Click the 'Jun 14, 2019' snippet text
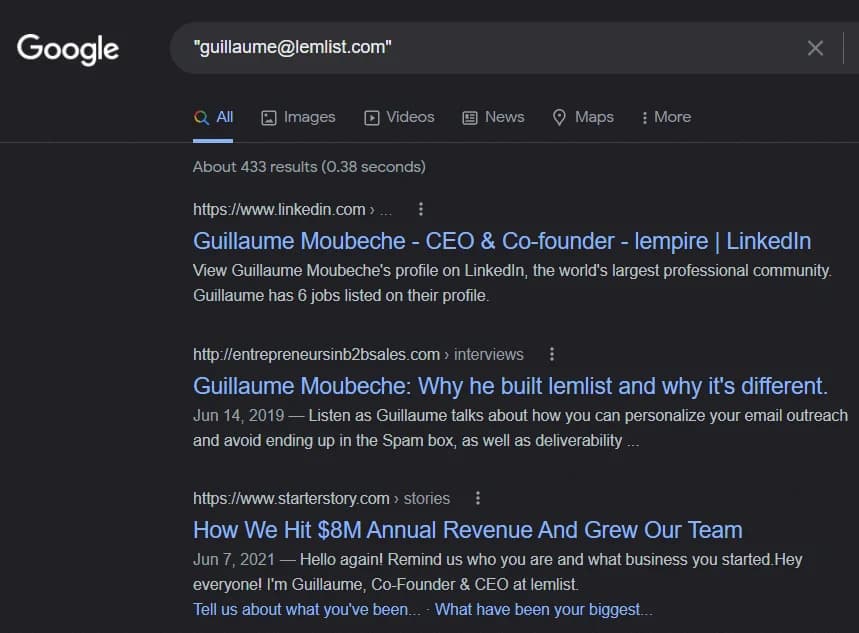This screenshot has height=633, width=859. coord(238,415)
